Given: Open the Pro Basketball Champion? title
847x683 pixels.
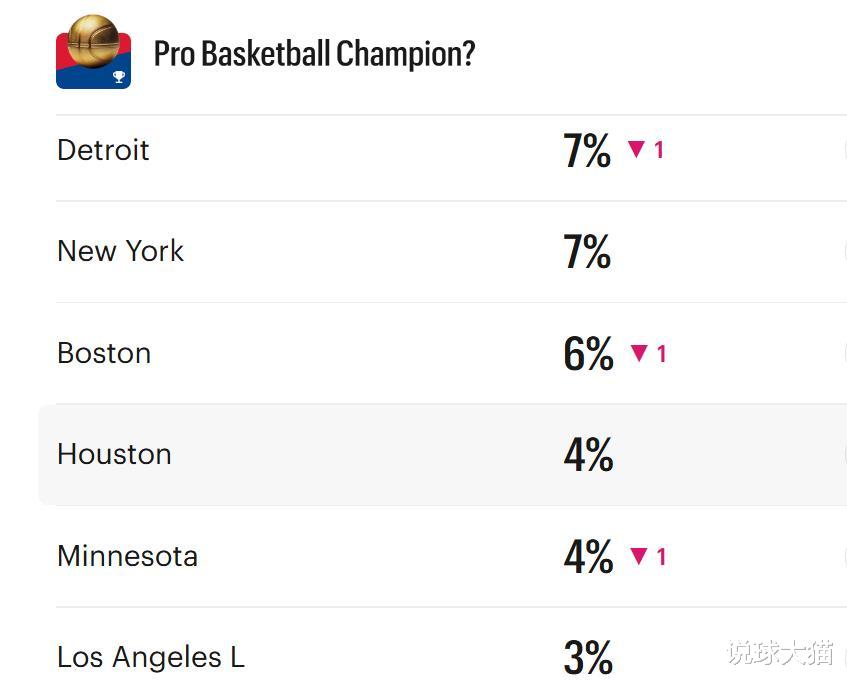Looking at the screenshot, I should coord(314,54).
